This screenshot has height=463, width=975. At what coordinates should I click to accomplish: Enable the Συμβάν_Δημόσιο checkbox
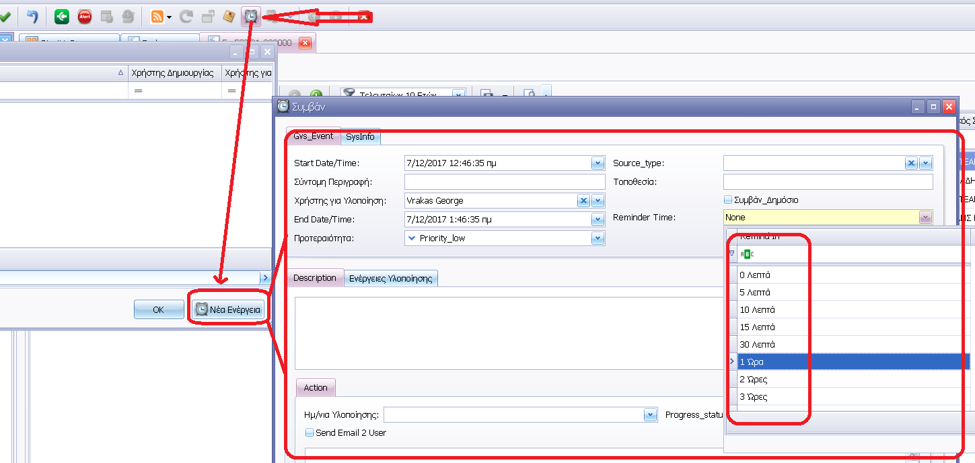(x=729, y=200)
